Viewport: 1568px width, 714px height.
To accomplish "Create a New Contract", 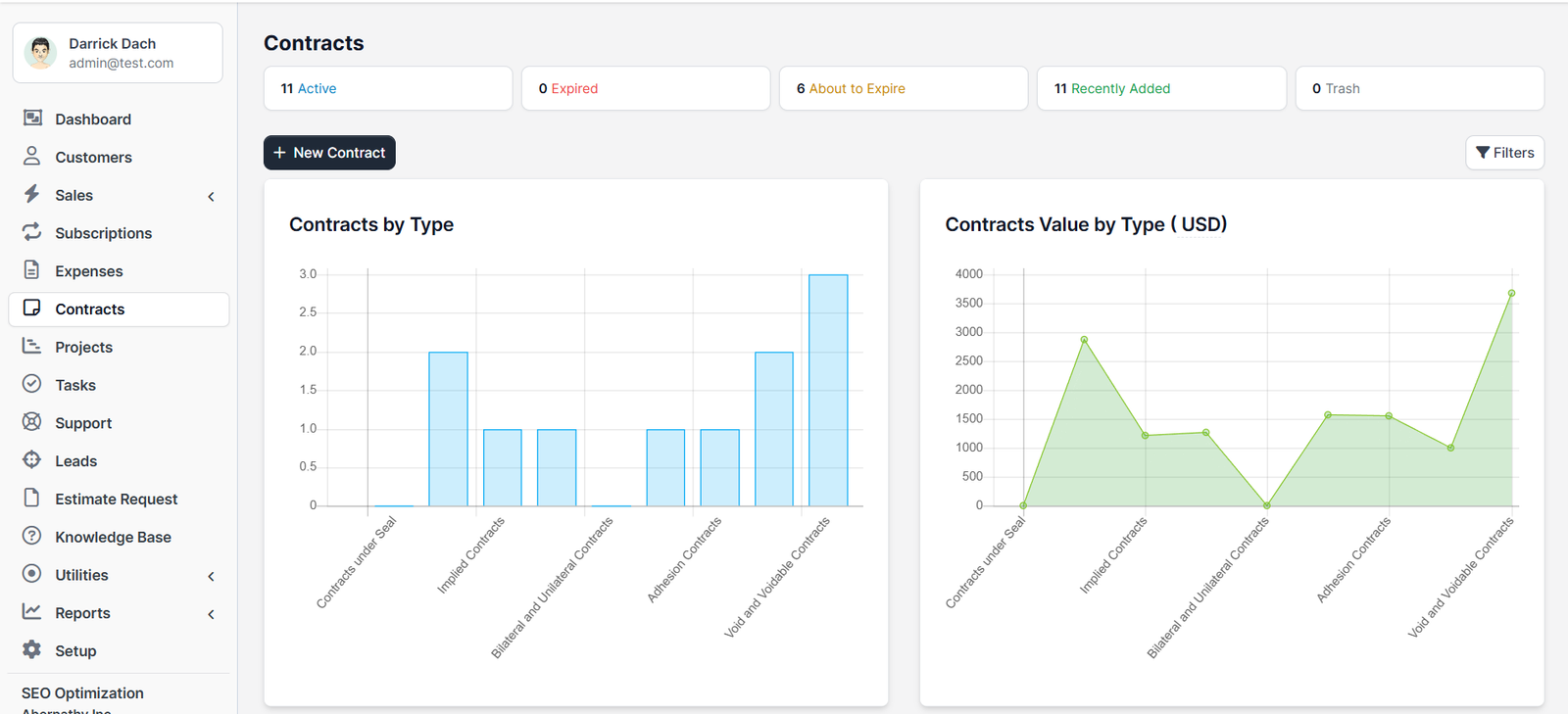I will [329, 153].
